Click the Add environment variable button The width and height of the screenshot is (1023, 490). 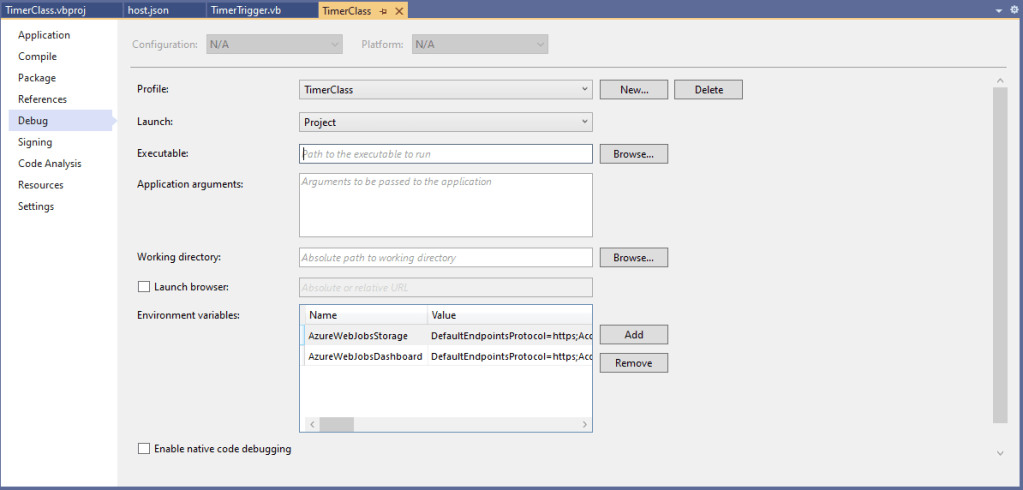tap(633, 335)
